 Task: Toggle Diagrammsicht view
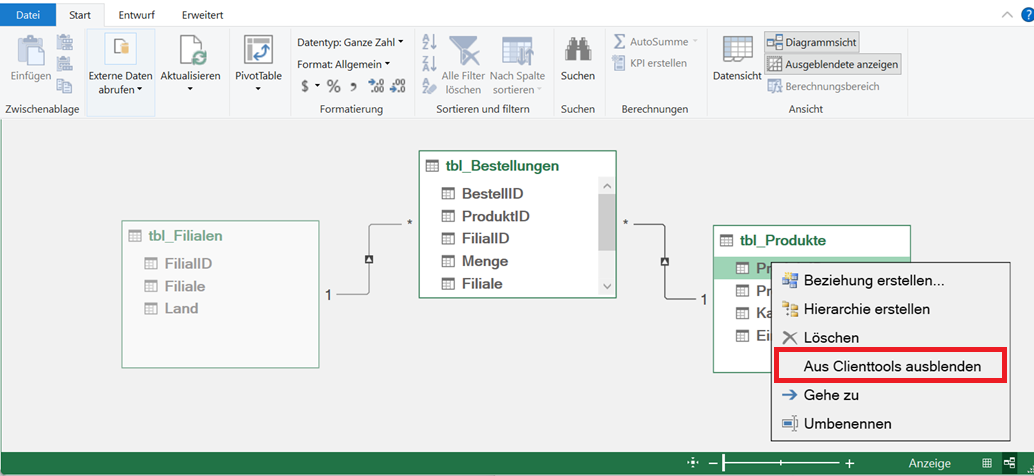coord(811,43)
